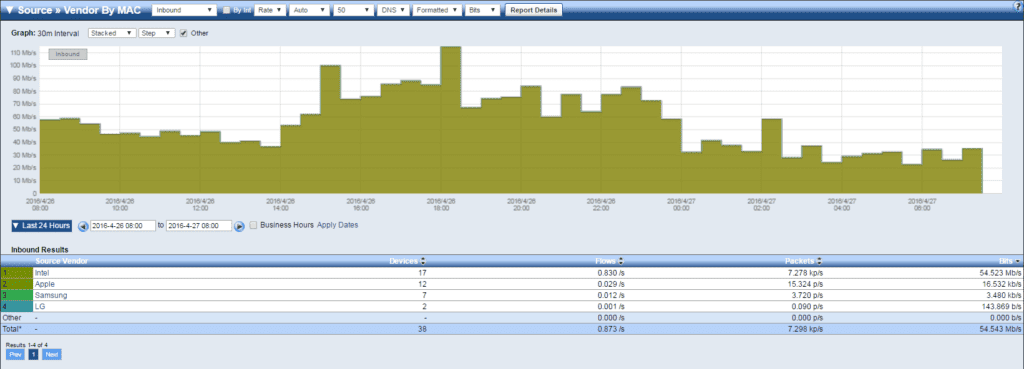Screen dimensions: 1024x369
Task: Click the Apply Dates link
Action: 338,225
